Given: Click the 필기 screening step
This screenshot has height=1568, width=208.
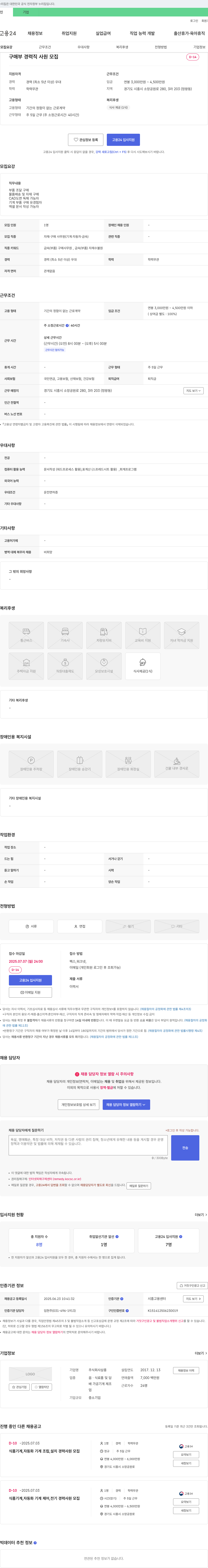Looking at the screenshot, I should point(128,926).
